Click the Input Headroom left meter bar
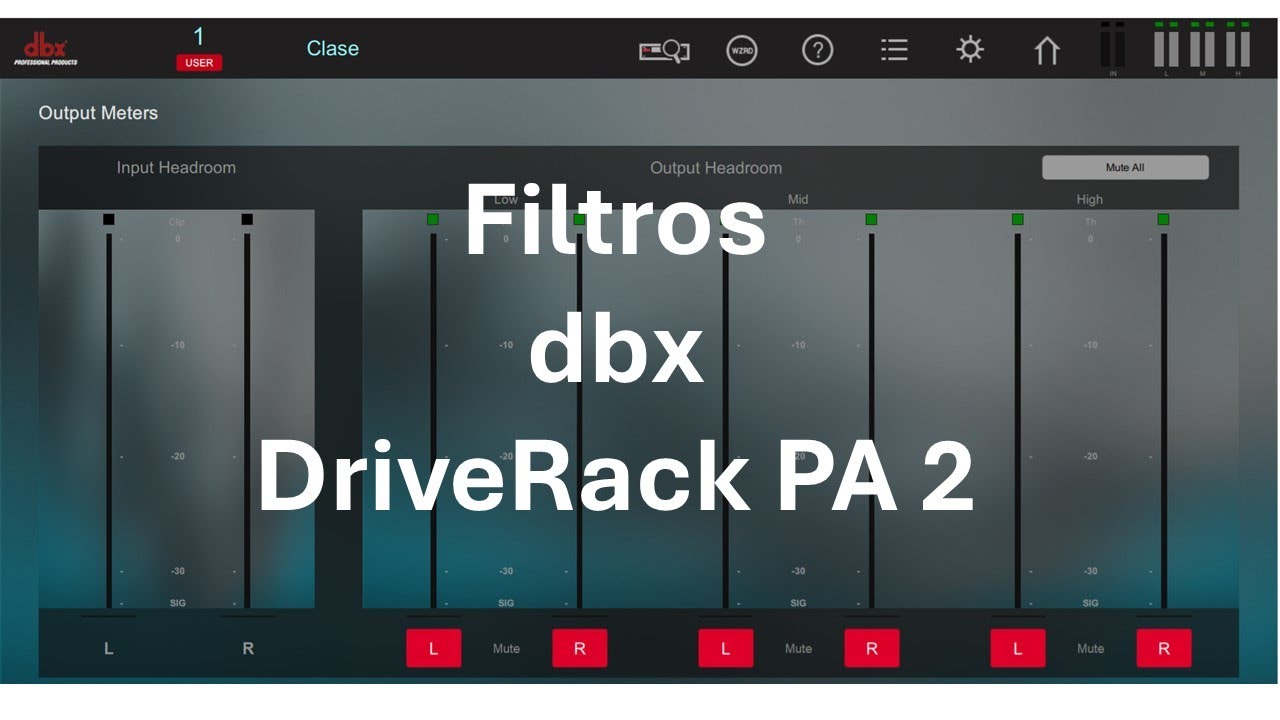The width and height of the screenshot is (1280, 720). (109, 420)
